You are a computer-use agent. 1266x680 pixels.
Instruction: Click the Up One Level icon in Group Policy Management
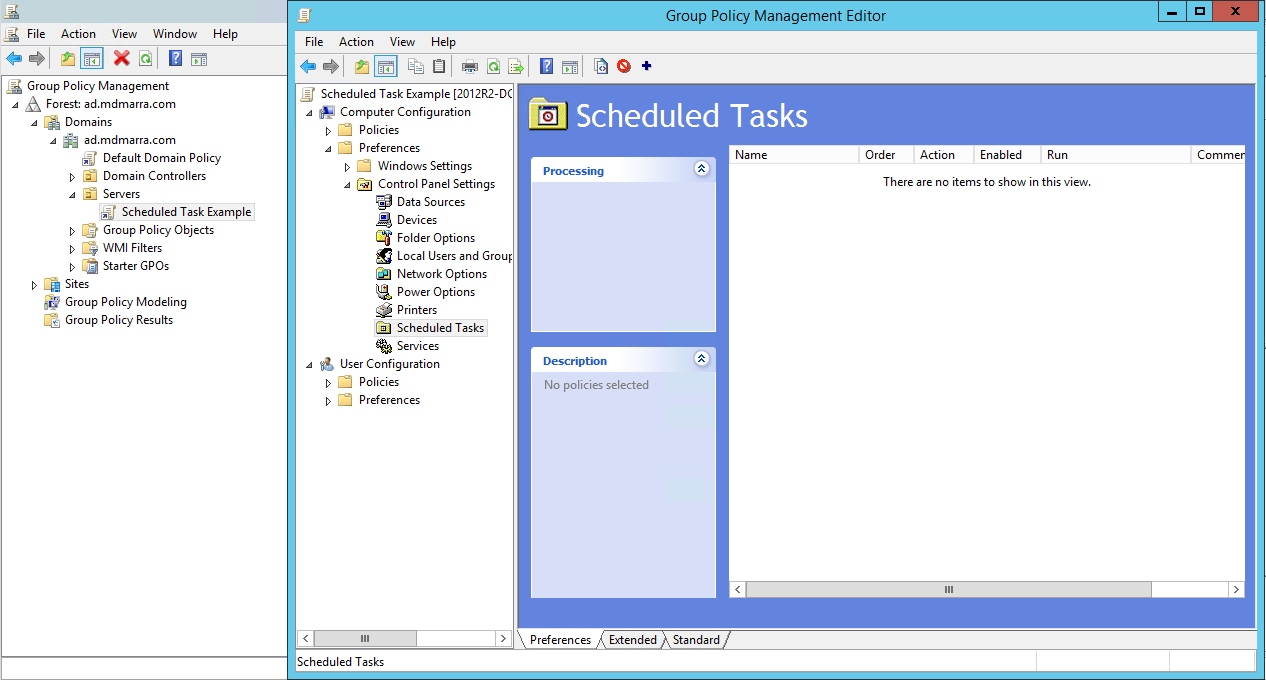point(68,59)
